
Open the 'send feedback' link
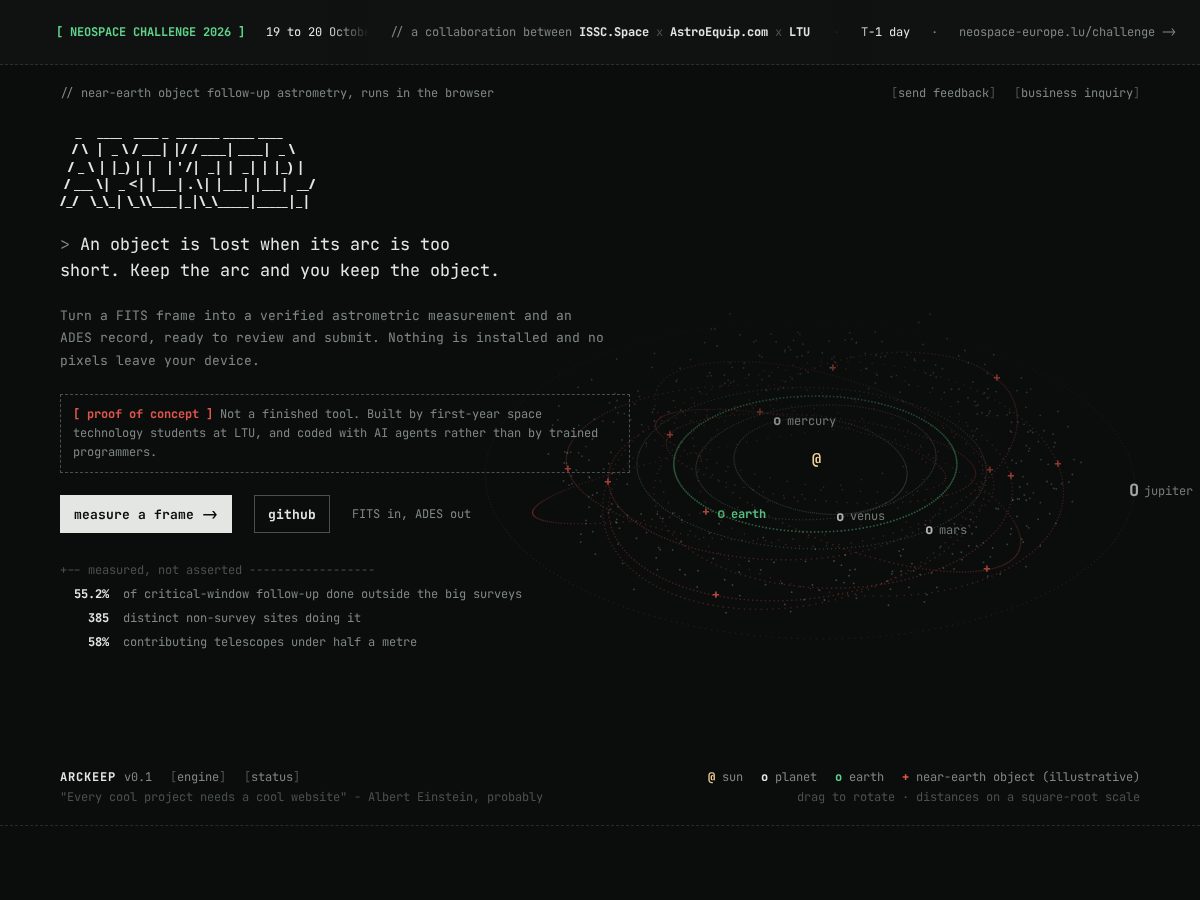pos(943,93)
